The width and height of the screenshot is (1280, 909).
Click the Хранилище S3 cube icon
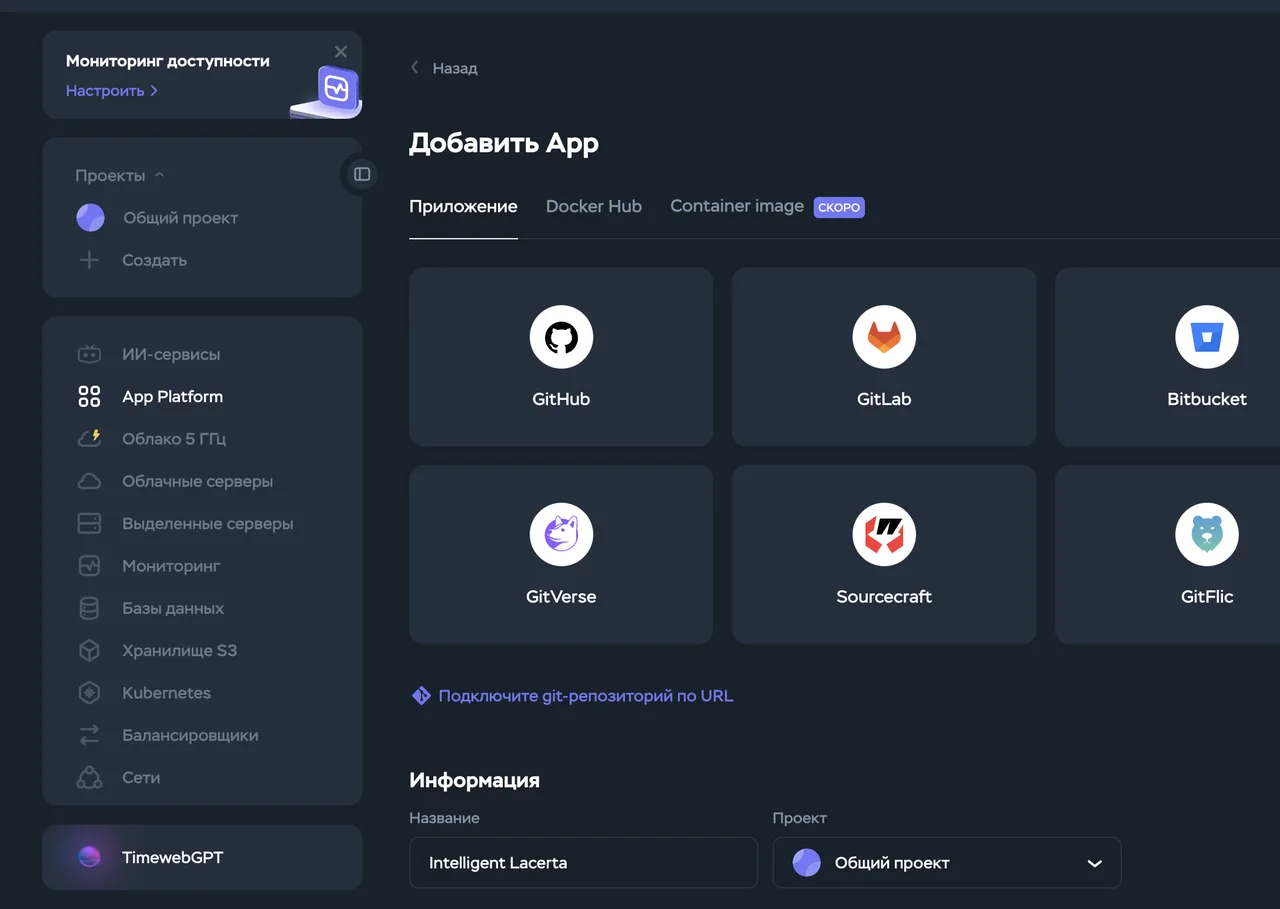tap(89, 651)
